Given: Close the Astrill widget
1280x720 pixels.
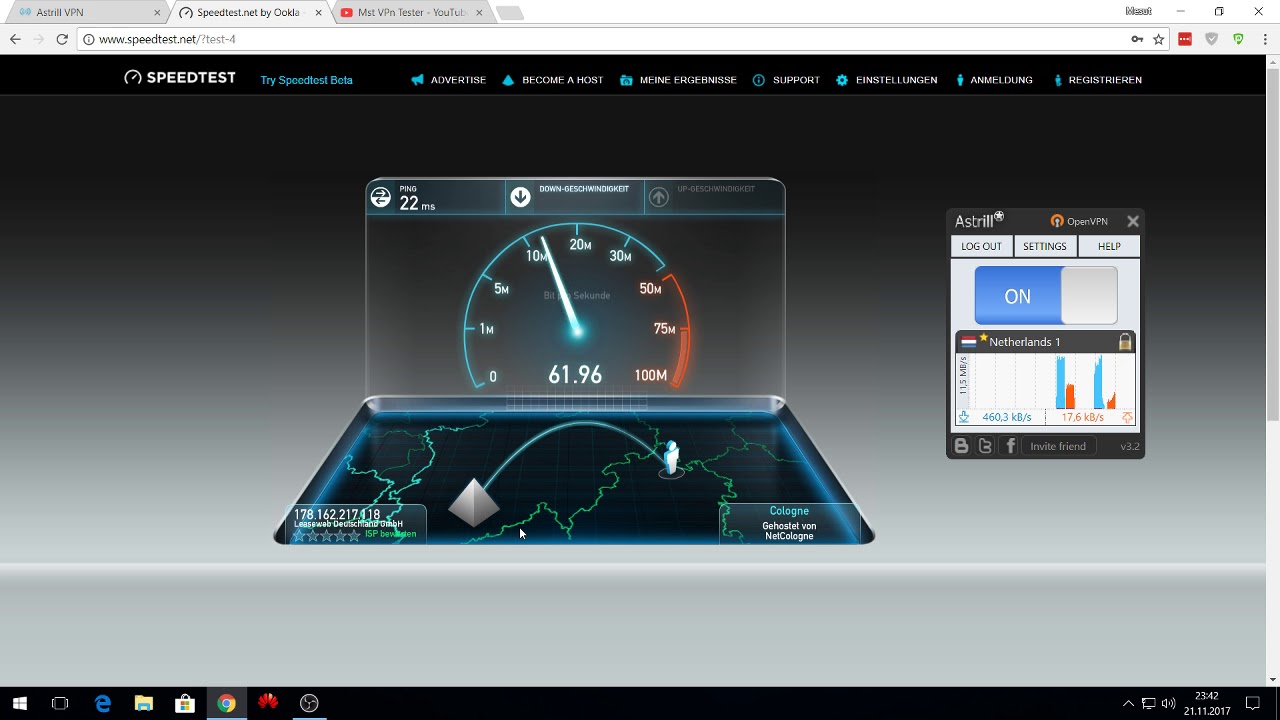Looking at the screenshot, I should 1133,222.
